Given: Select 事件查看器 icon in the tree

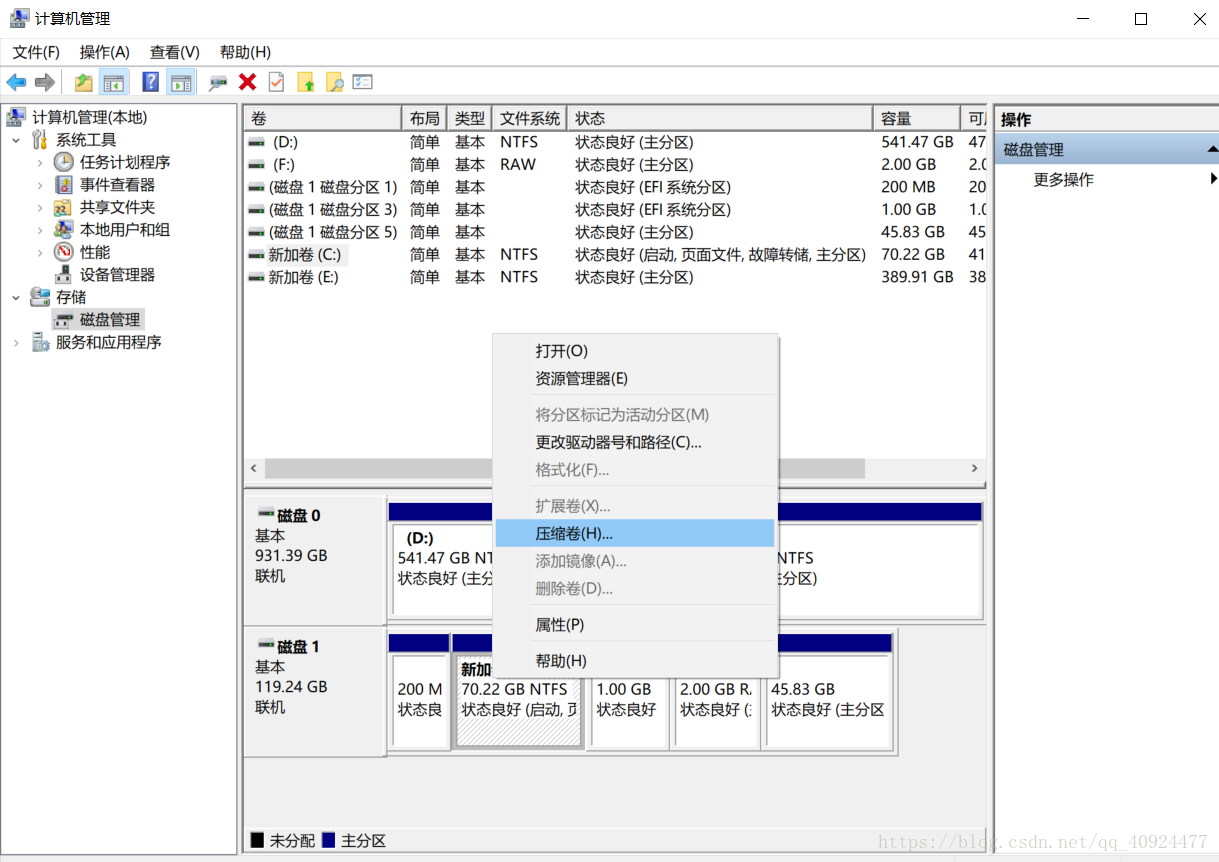Looking at the screenshot, I should point(64,185).
